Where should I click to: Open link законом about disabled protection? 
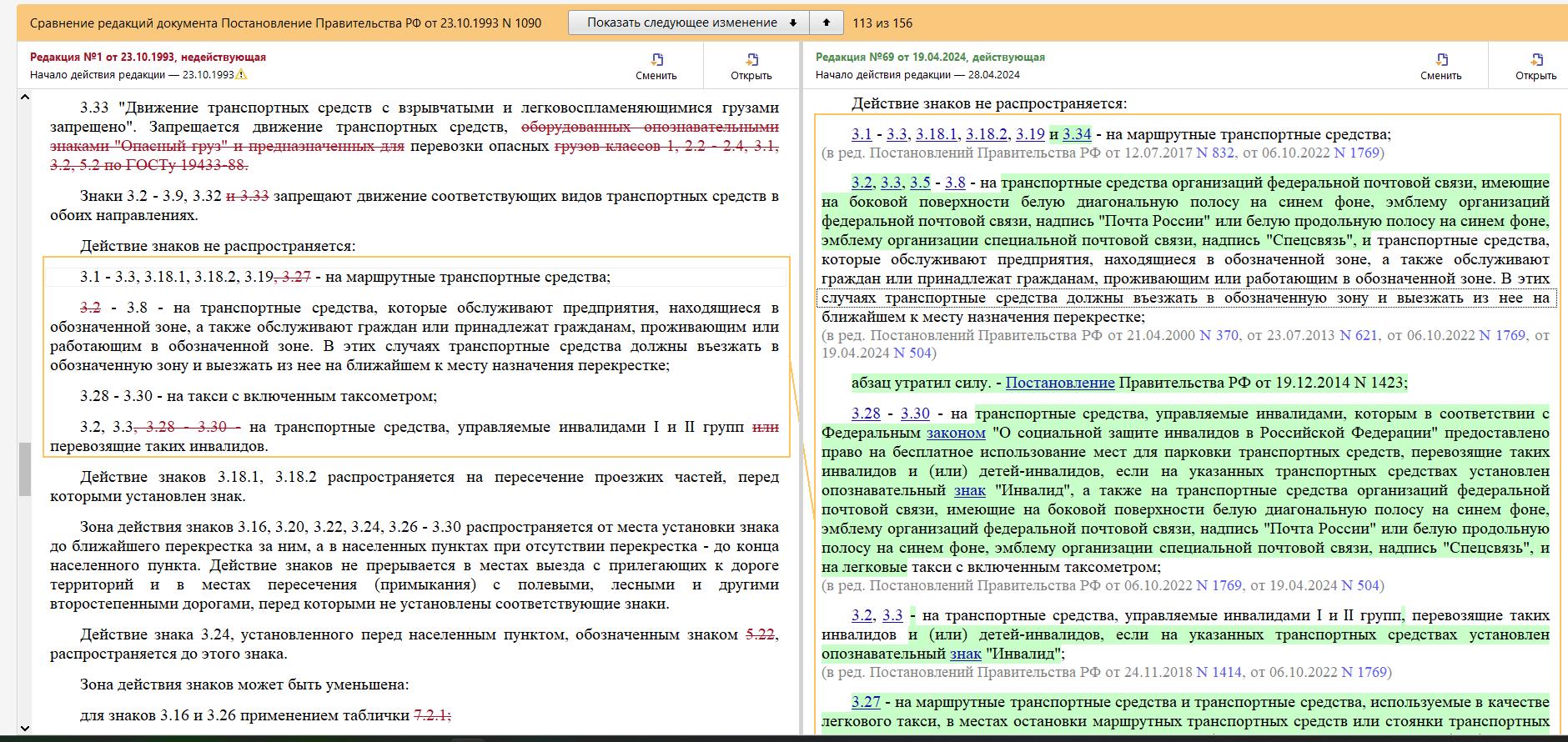tap(956, 433)
